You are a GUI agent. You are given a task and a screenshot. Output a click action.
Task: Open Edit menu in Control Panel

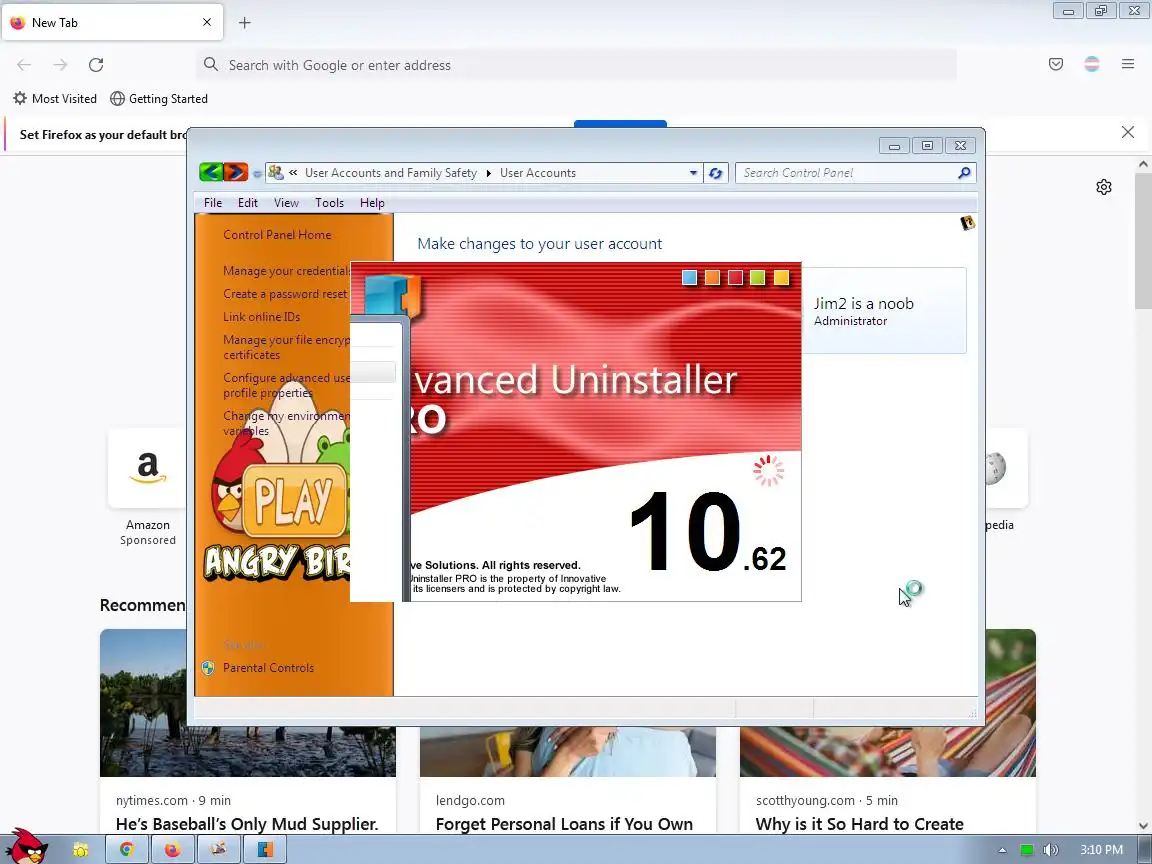(248, 203)
